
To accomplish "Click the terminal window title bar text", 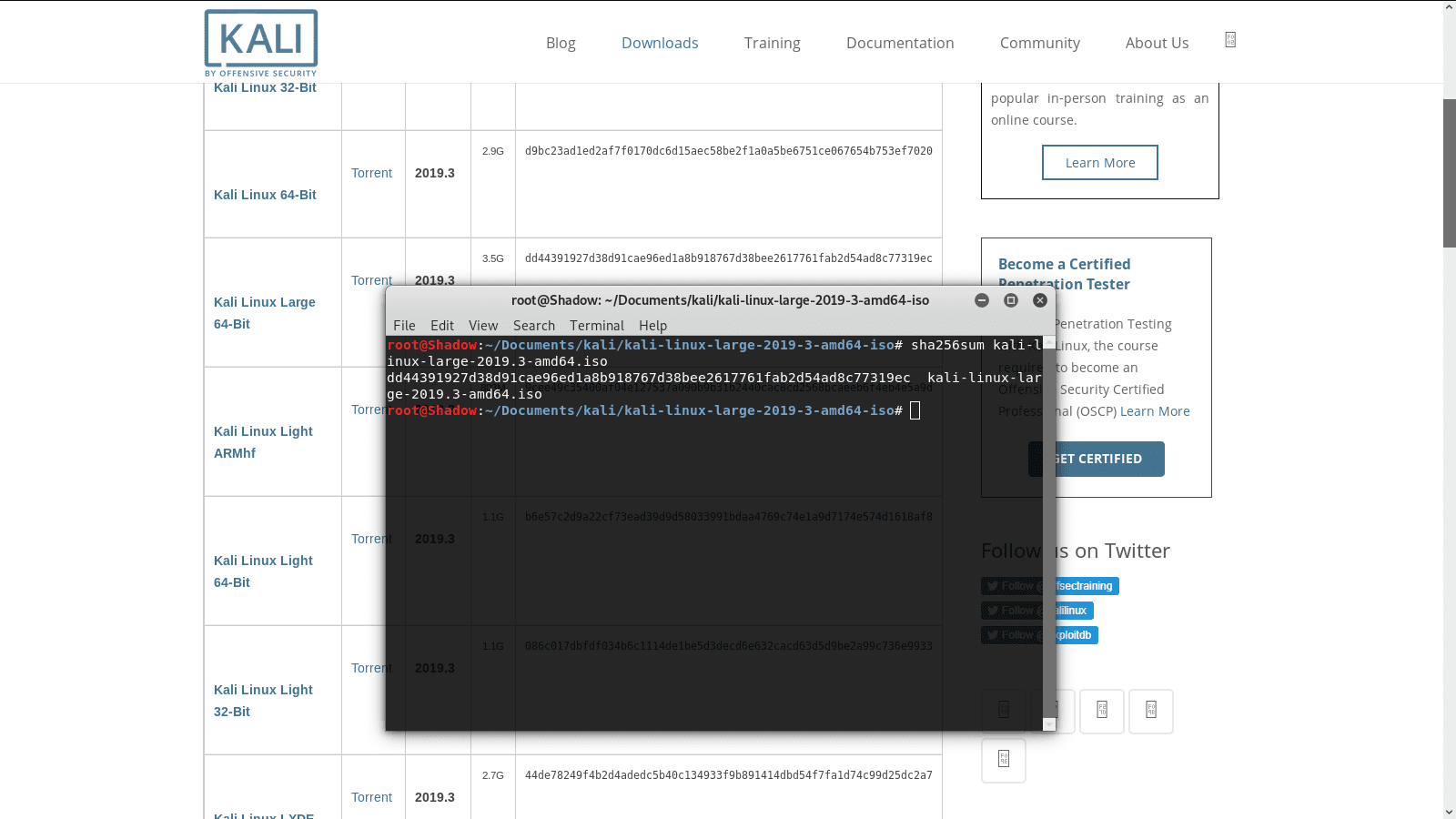I will pyautogui.click(x=720, y=300).
